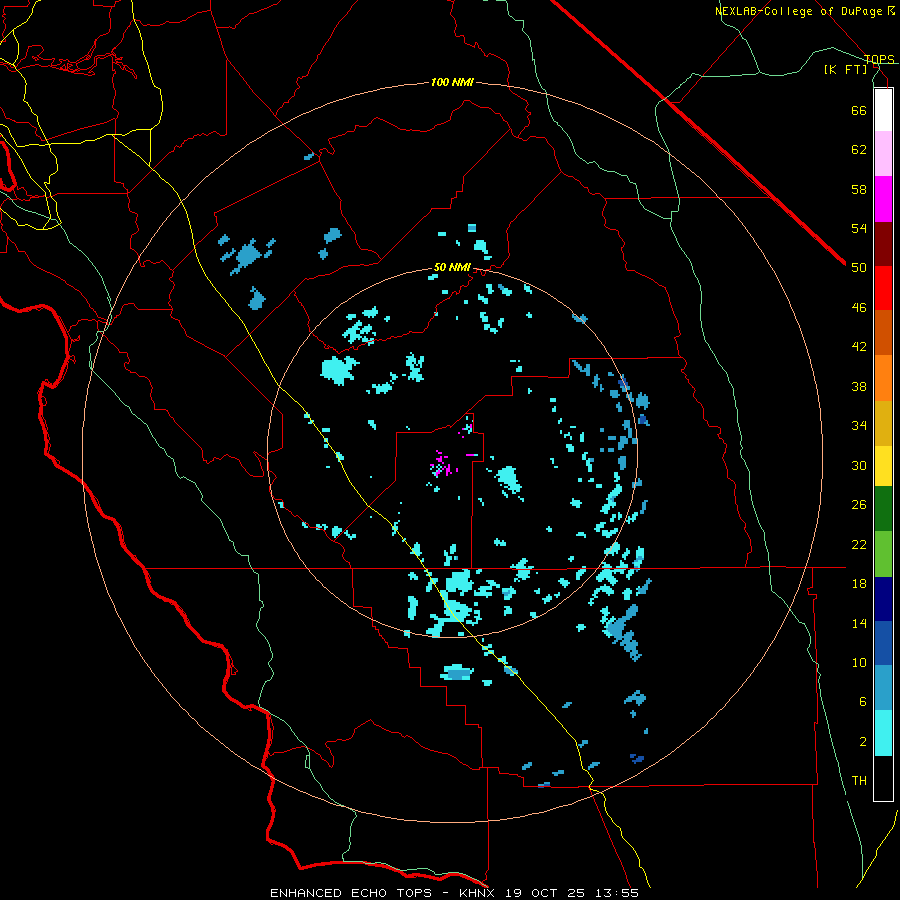Viewport: 900px width, 900px height.
Task: Click the [K FT] units label
Action: tap(845, 70)
